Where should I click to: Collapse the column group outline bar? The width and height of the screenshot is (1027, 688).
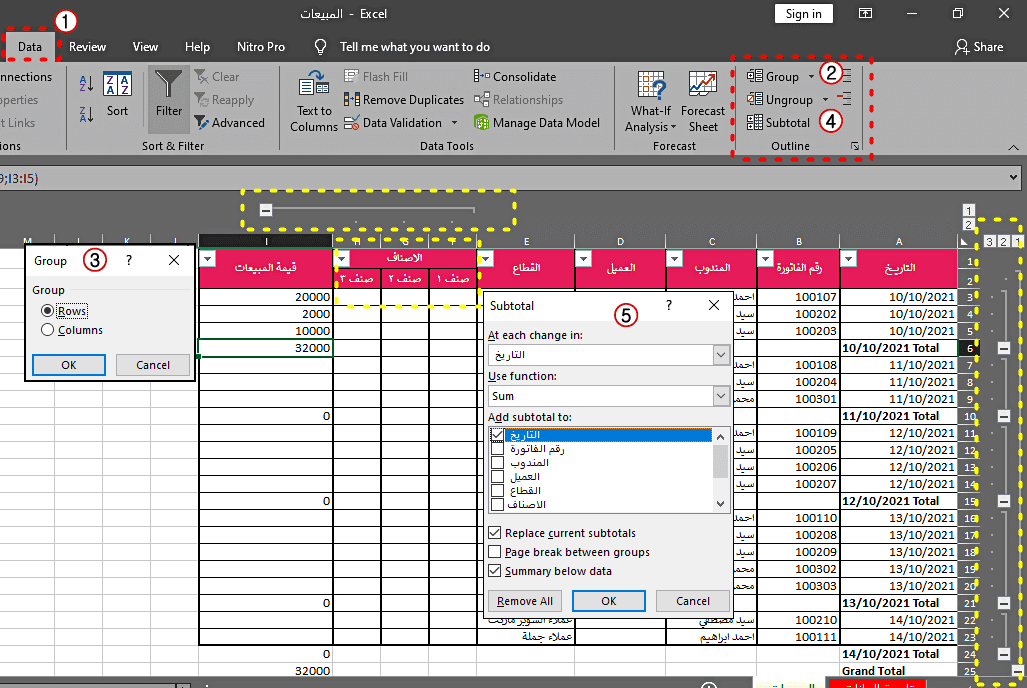click(265, 210)
